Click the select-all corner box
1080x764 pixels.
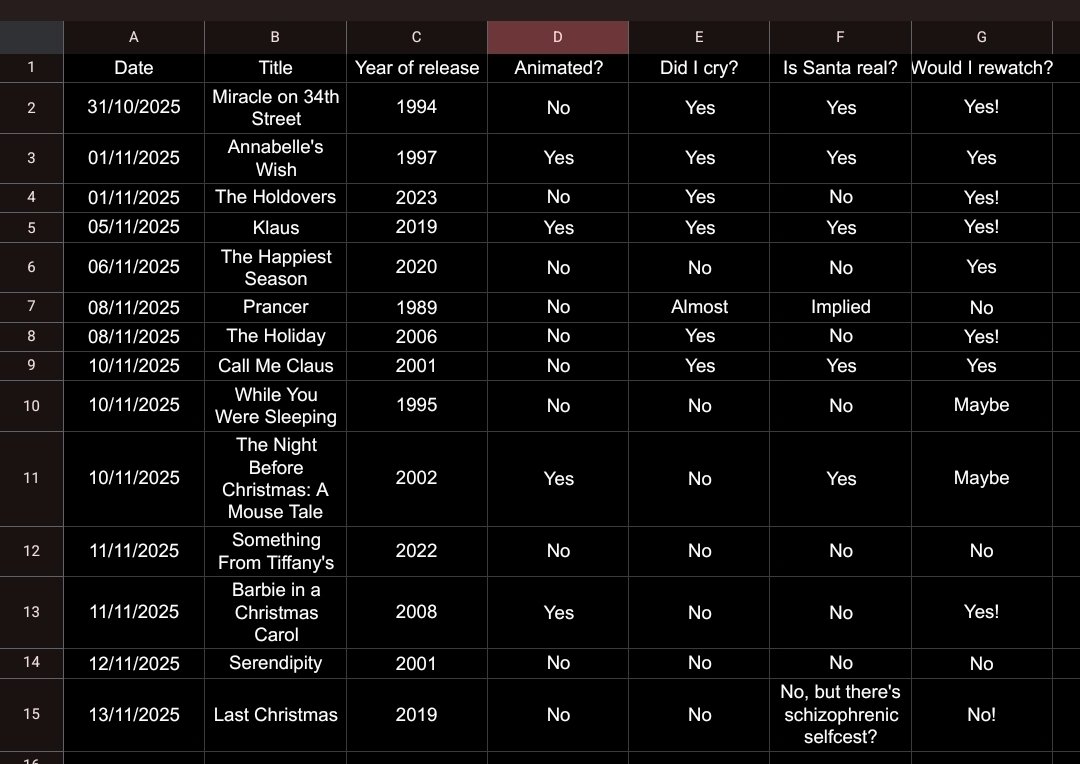[32, 37]
